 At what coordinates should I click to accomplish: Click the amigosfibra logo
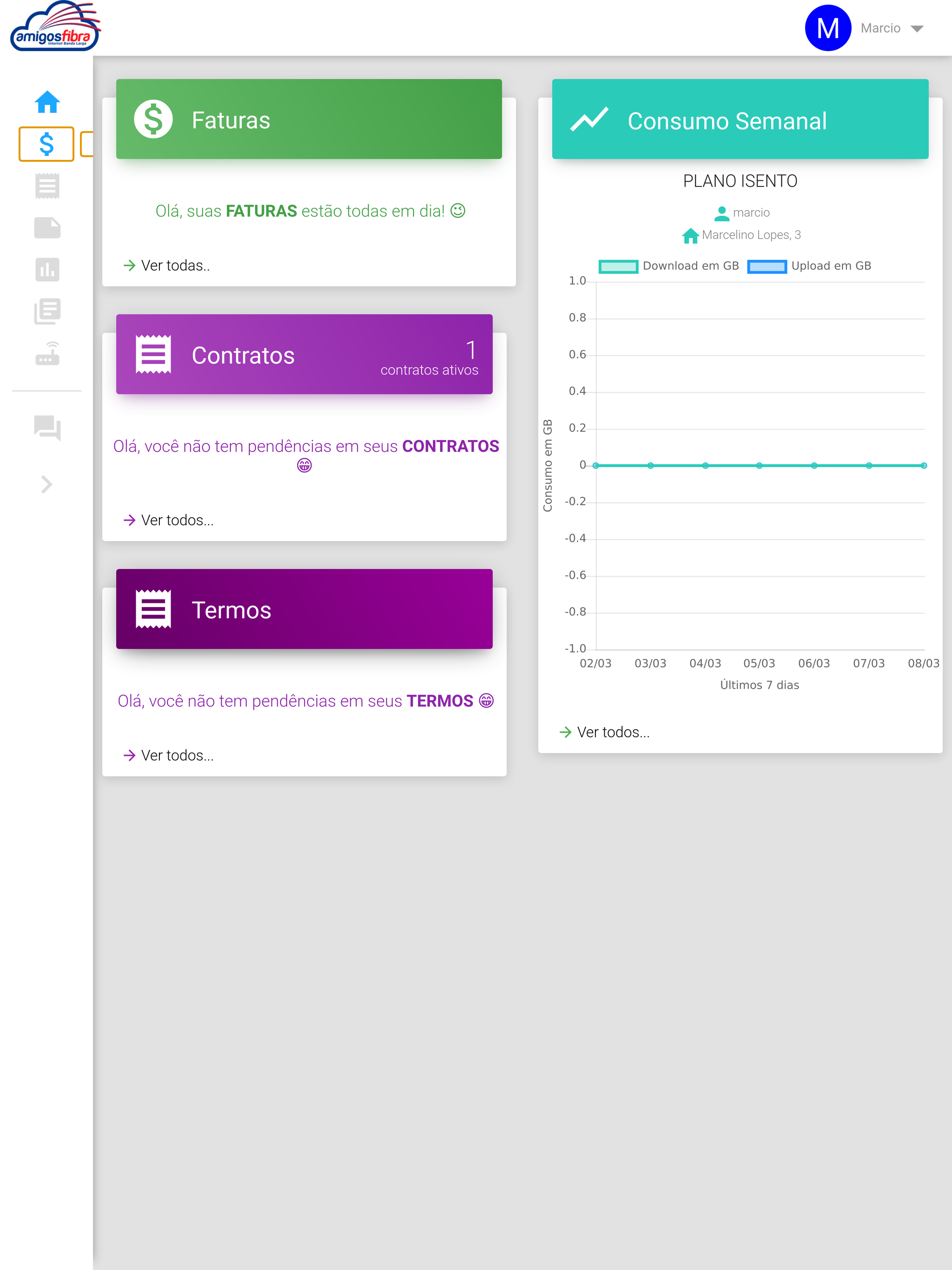[x=55, y=27]
